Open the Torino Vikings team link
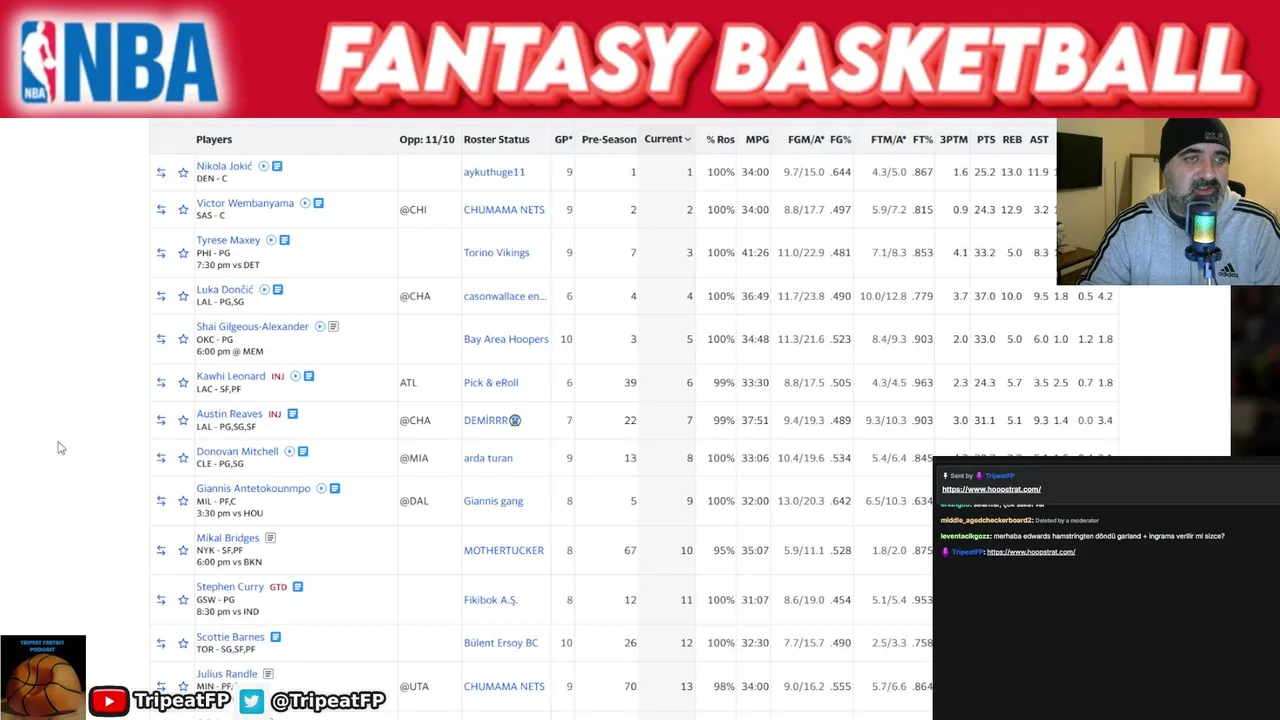Image resolution: width=1280 pixels, height=720 pixels. click(x=496, y=253)
